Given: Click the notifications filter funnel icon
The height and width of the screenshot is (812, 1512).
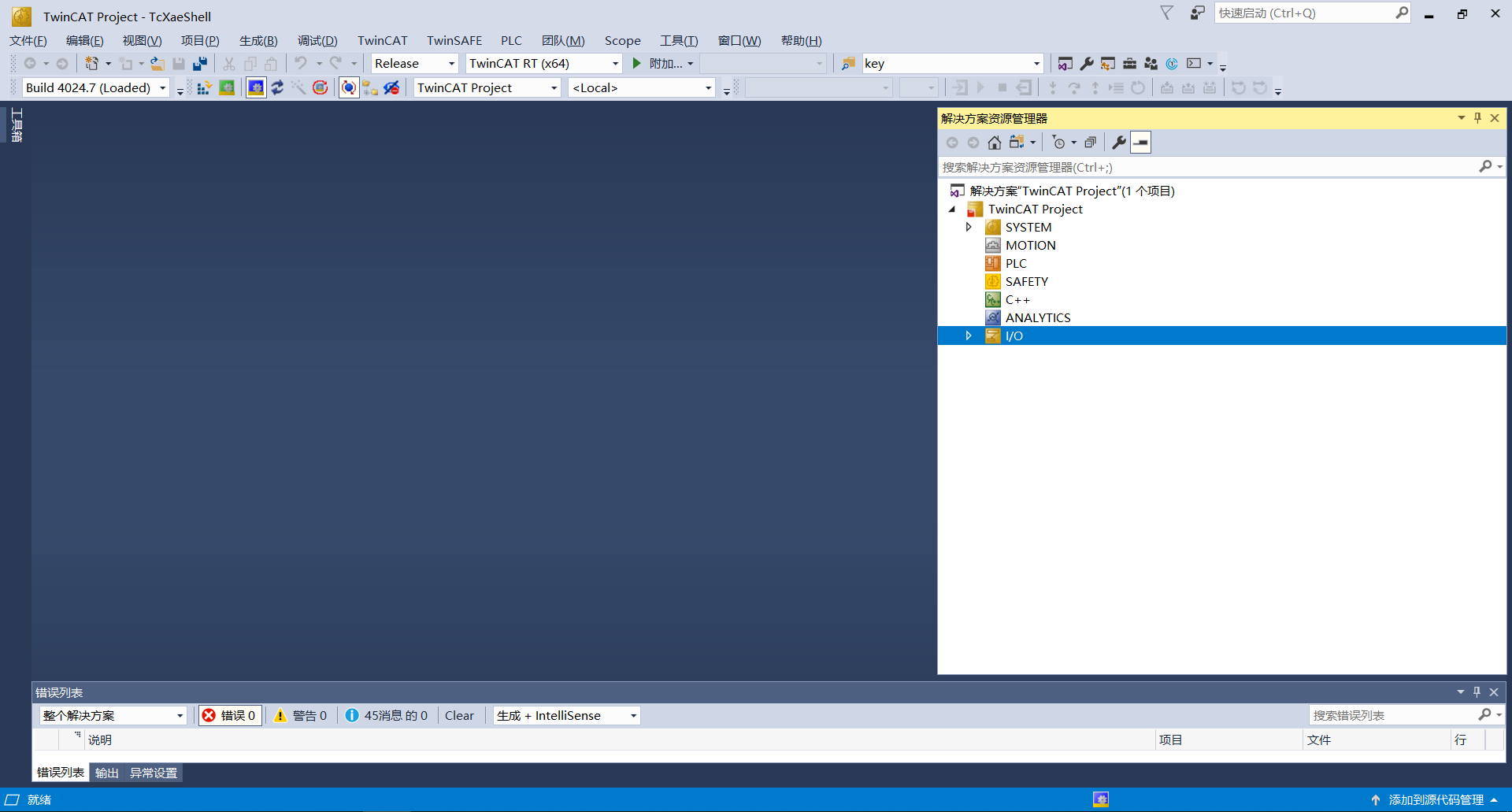Looking at the screenshot, I should (1166, 13).
